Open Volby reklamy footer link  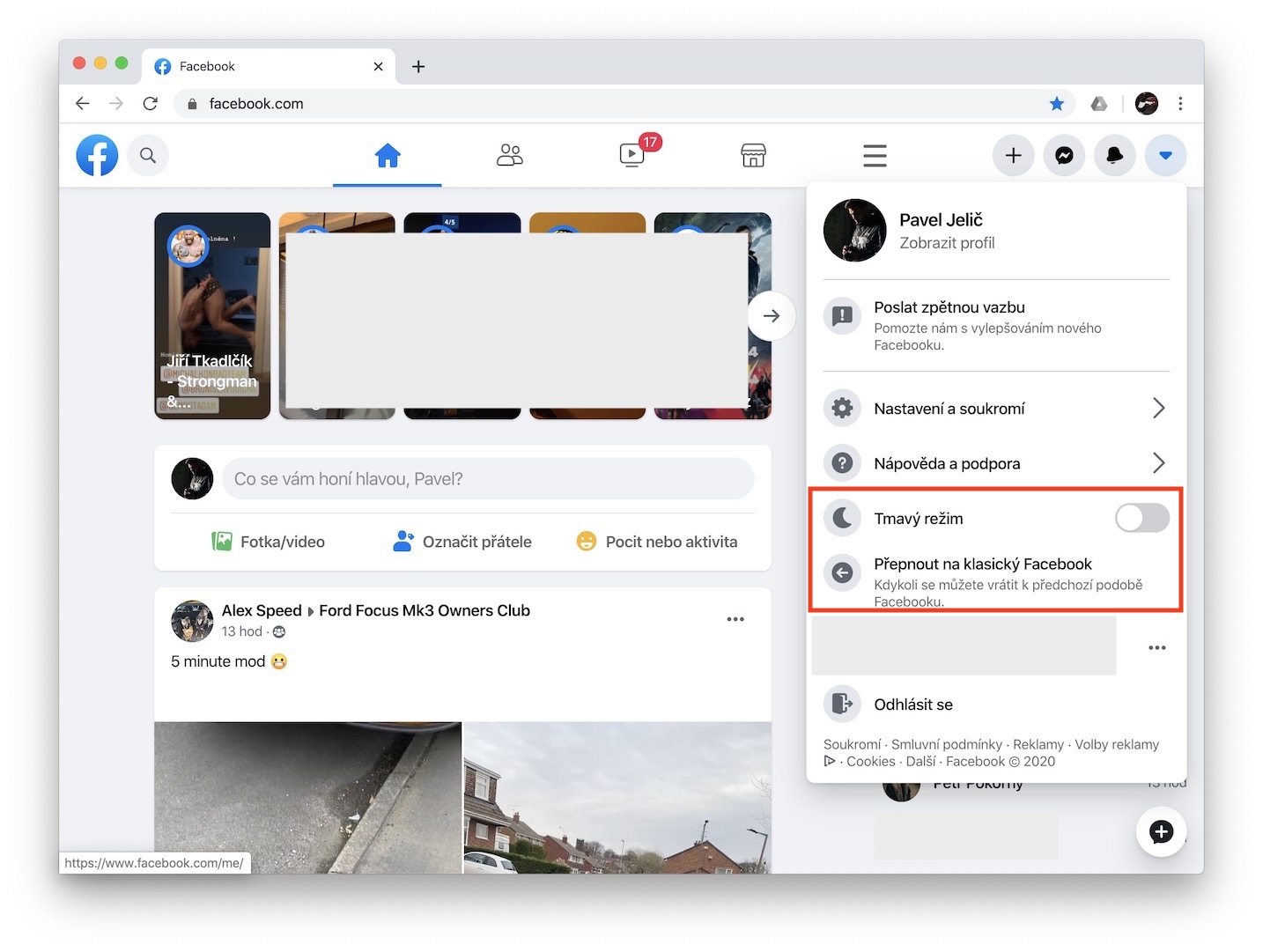1117,744
